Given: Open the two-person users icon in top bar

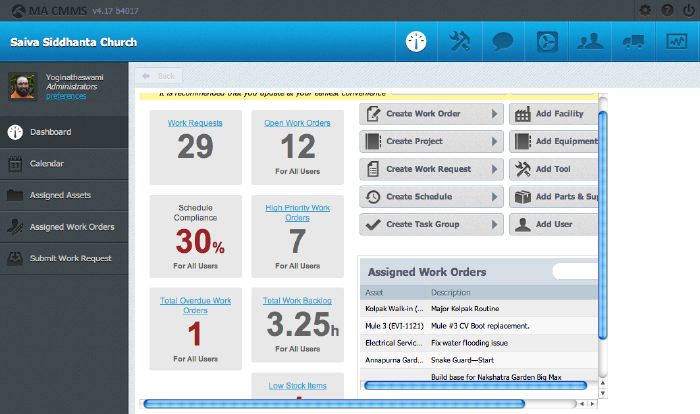Looking at the screenshot, I should pos(590,42).
